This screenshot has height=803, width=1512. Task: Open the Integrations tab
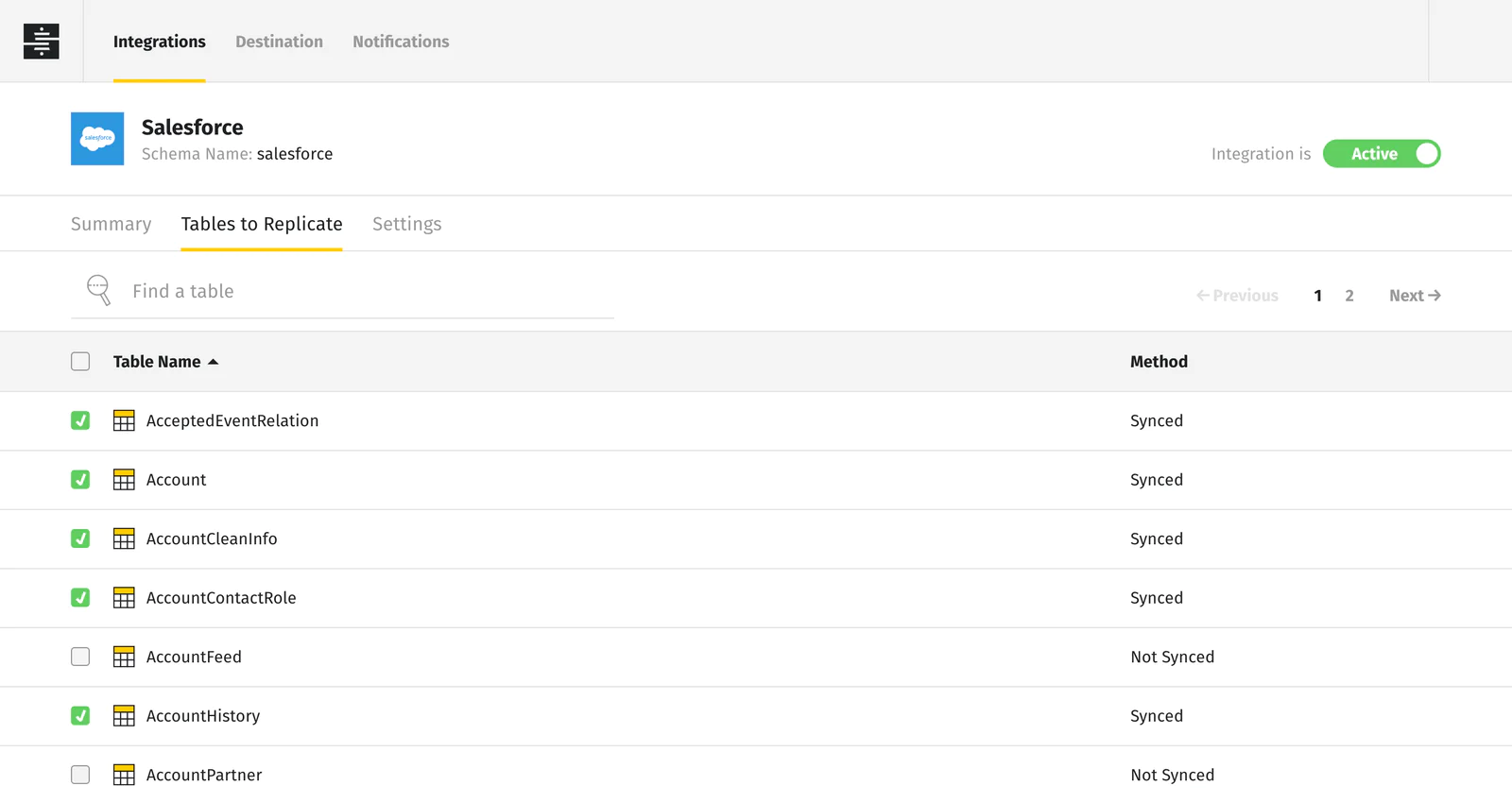point(159,42)
